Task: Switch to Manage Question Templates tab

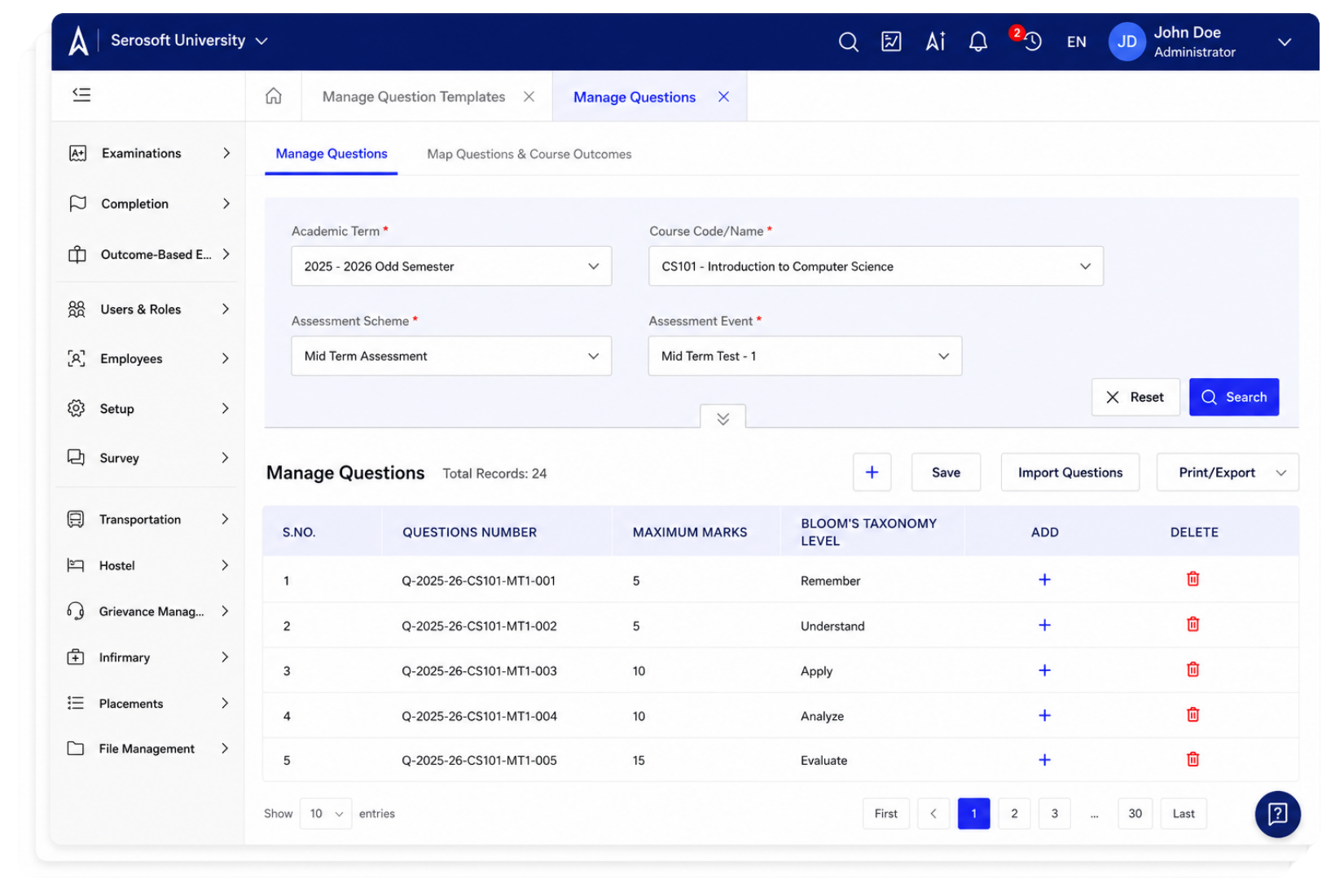Action: click(414, 97)
